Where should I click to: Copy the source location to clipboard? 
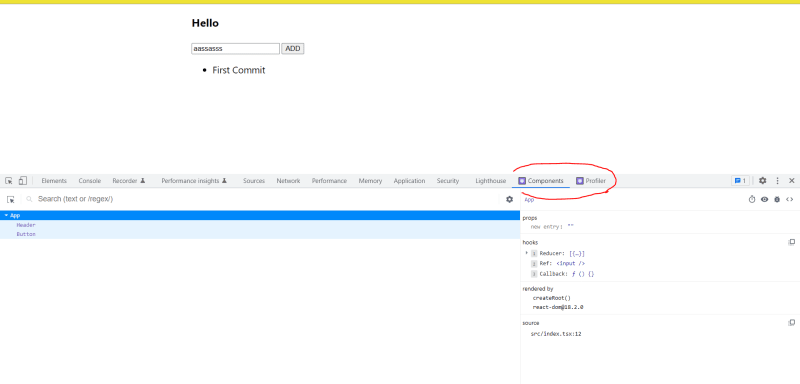tap(791, 323)
